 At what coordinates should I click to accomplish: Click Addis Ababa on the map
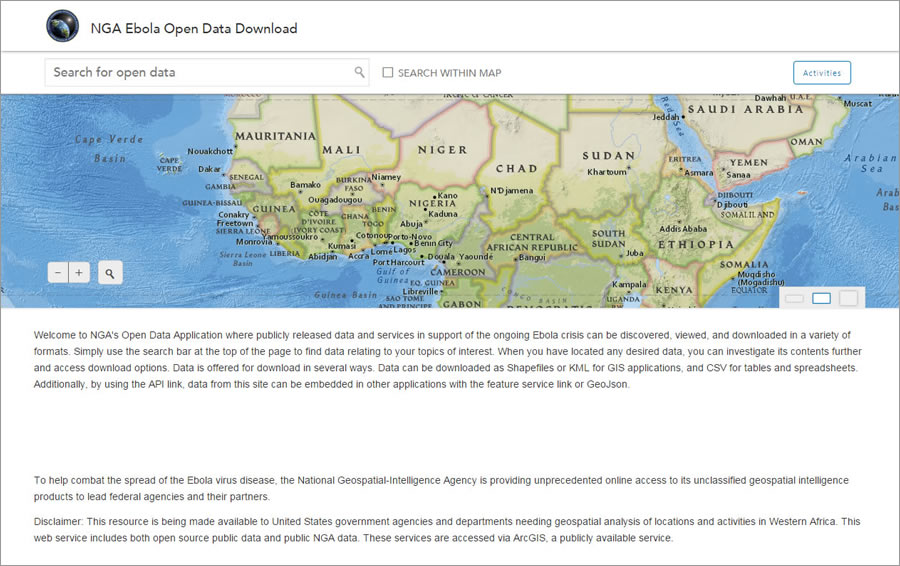point(683,228)
